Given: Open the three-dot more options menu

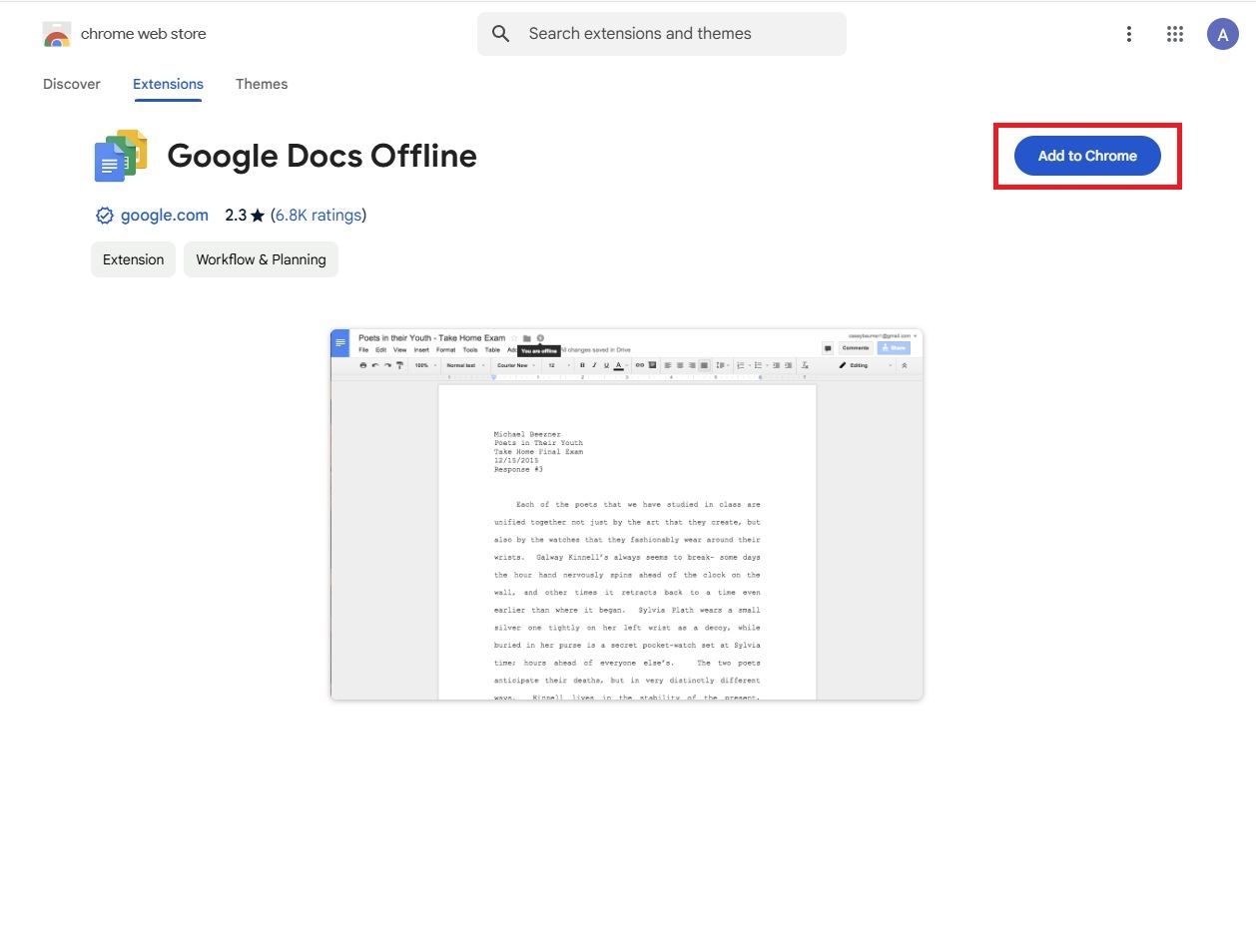Looking at the screenshot, I should [x=1129, y=34].
